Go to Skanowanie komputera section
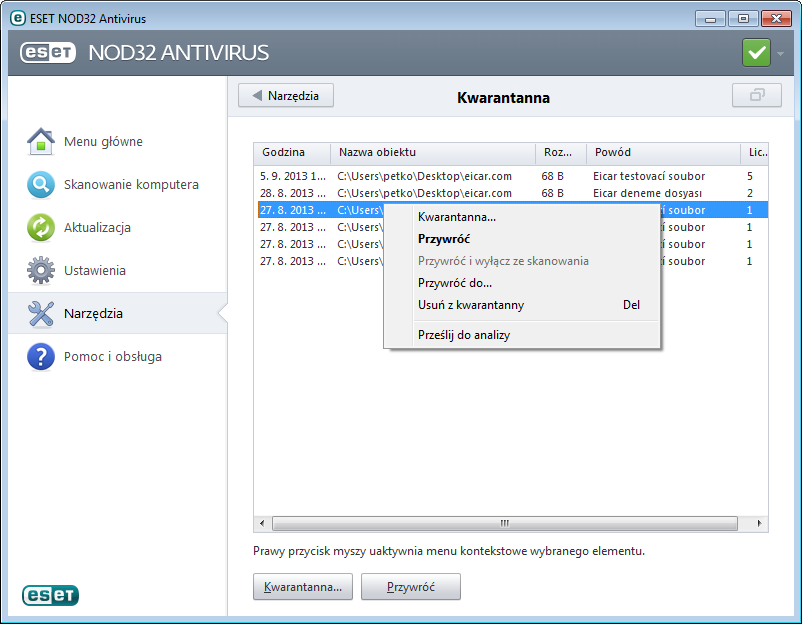The image size is (802, 624). (x=131, y=184)
